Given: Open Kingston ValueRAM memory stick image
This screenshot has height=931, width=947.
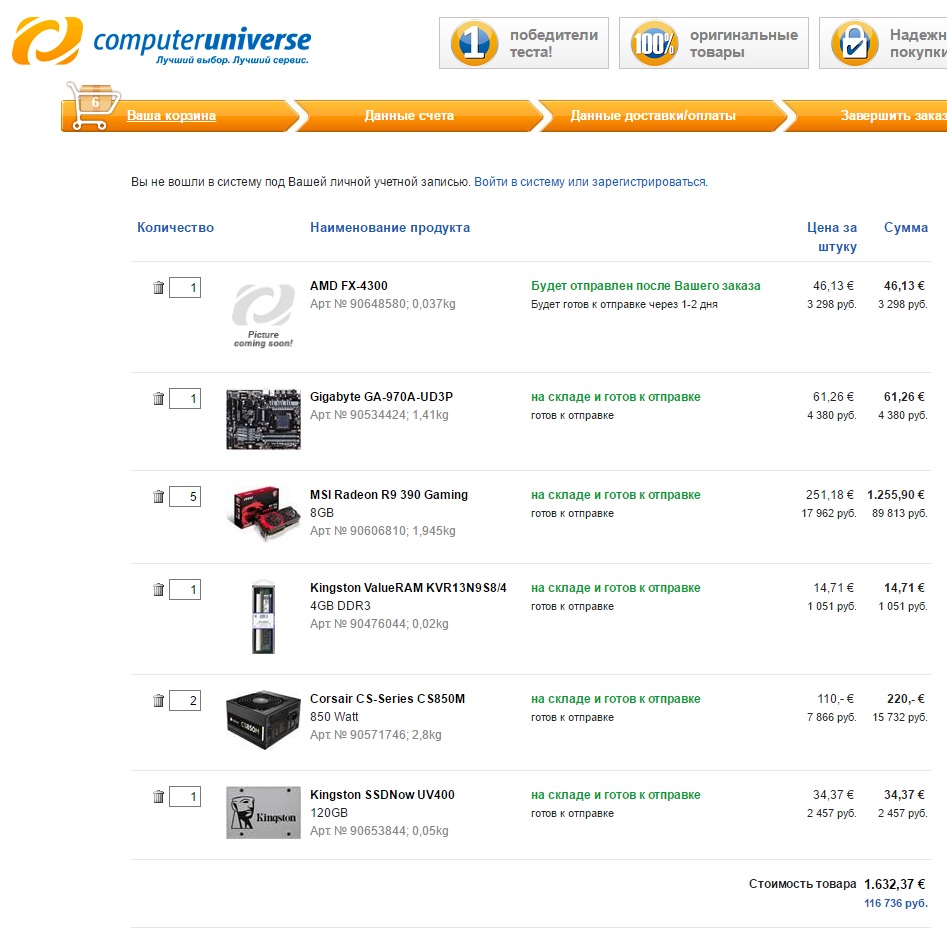Looking at the screenshot, I should point(263,617).
